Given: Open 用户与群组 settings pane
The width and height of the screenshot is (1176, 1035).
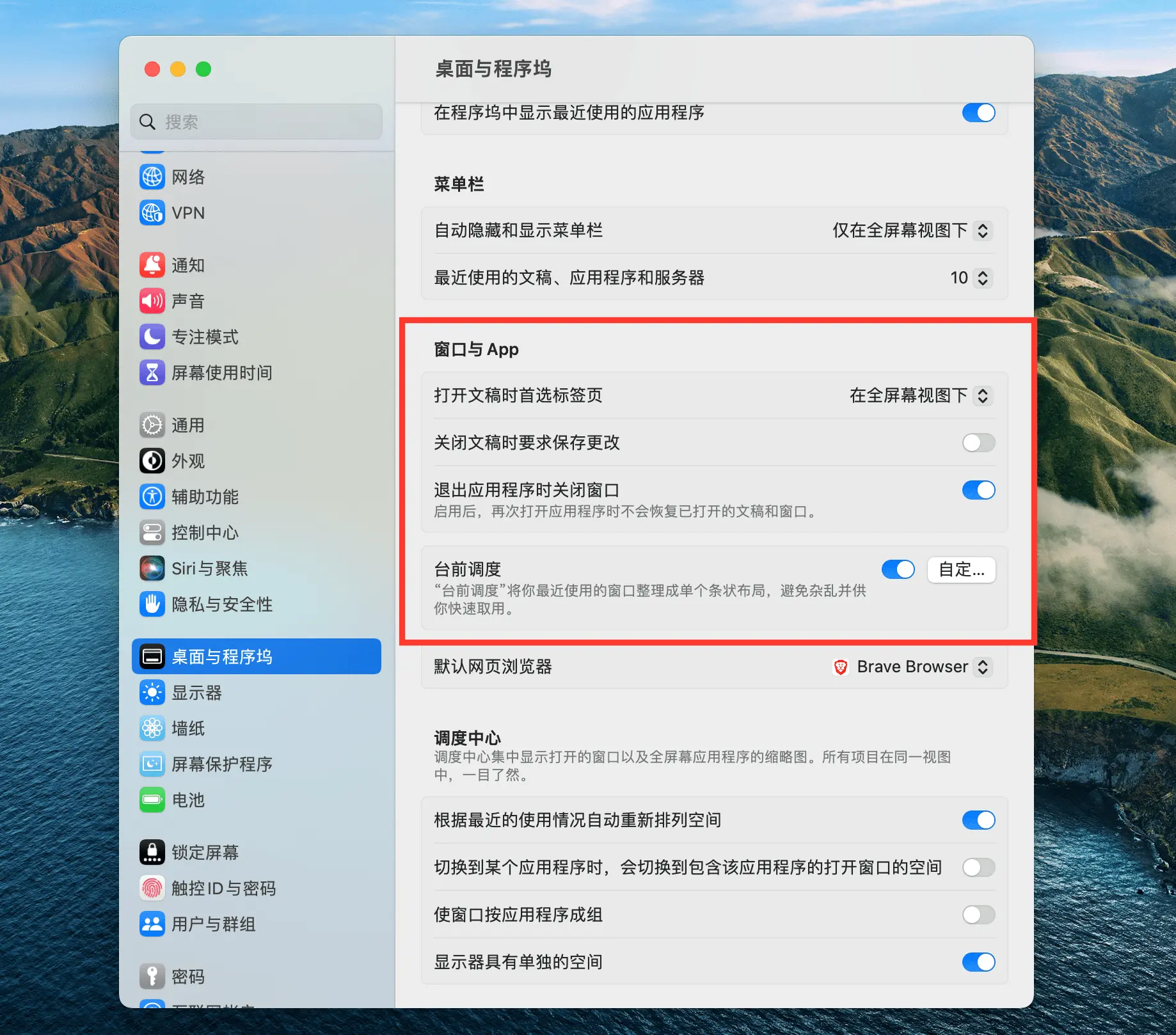Looking at the screenshot, I should coord(257,924).
